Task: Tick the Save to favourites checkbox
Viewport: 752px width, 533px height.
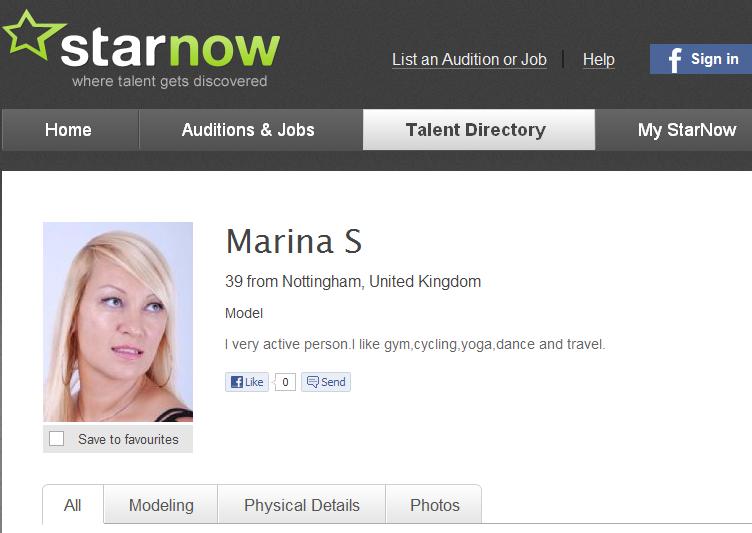Action: pos(57,438)
